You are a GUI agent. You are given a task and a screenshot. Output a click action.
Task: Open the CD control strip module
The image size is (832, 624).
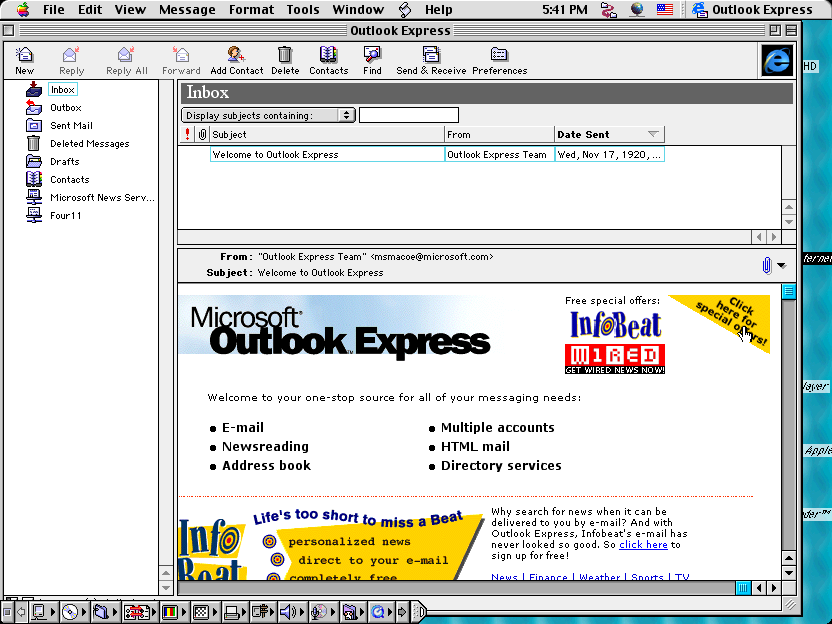pyautogui.click(x=73, y=612)
